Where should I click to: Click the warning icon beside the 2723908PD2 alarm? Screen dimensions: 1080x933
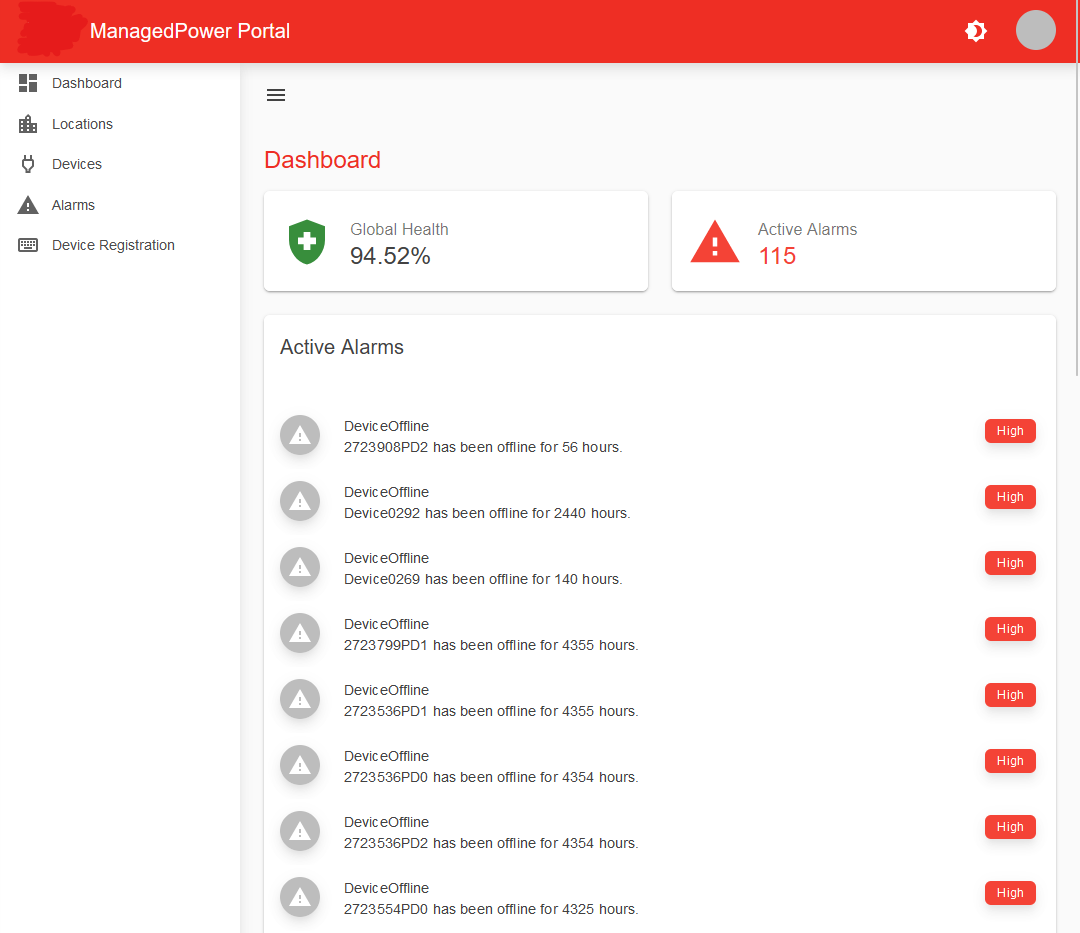pos(300,435)
